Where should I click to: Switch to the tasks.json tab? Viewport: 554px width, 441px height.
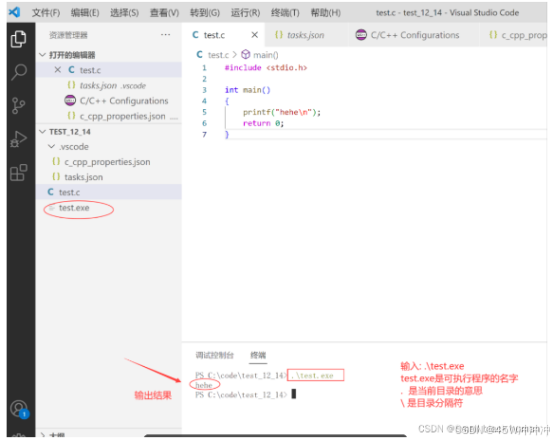[300, 35]
